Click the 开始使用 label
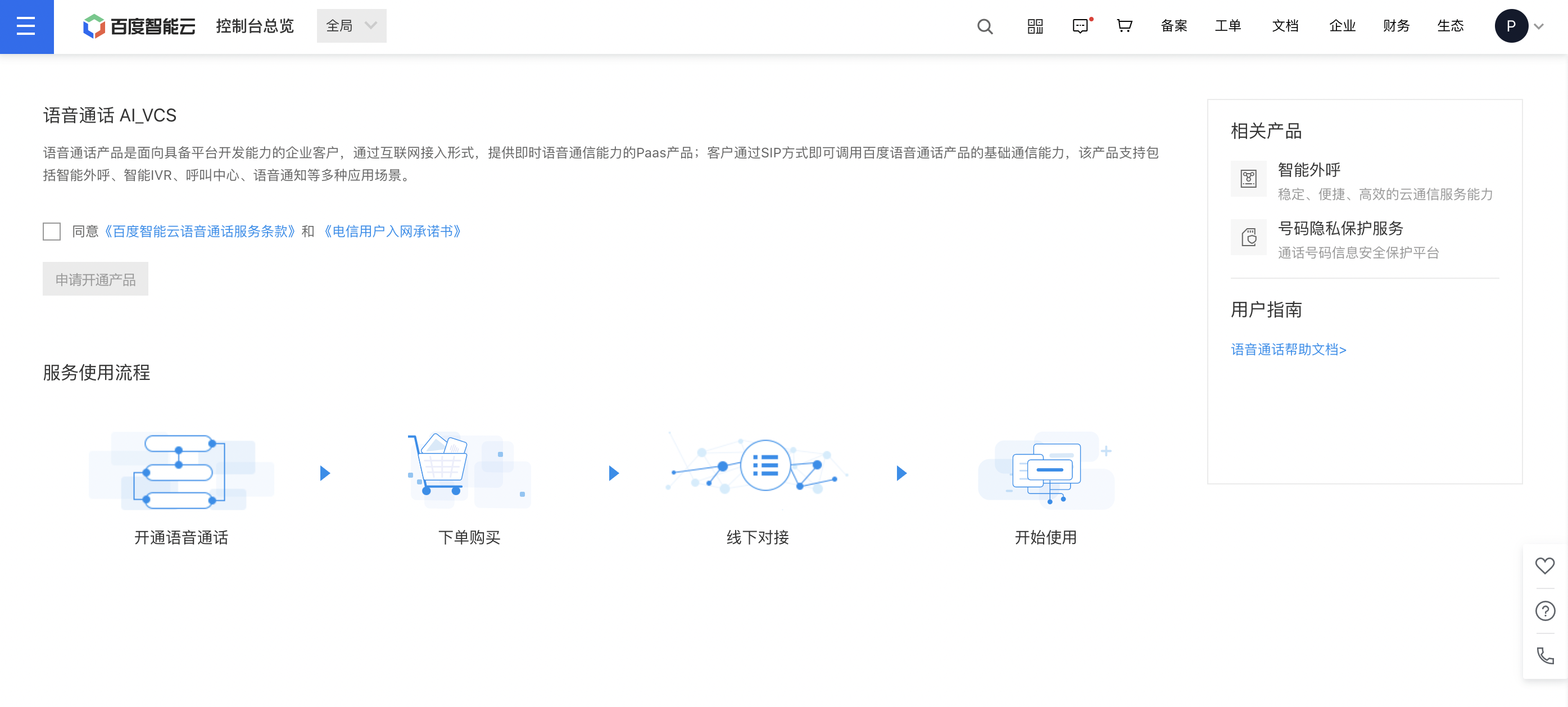 pos(1046,537)
